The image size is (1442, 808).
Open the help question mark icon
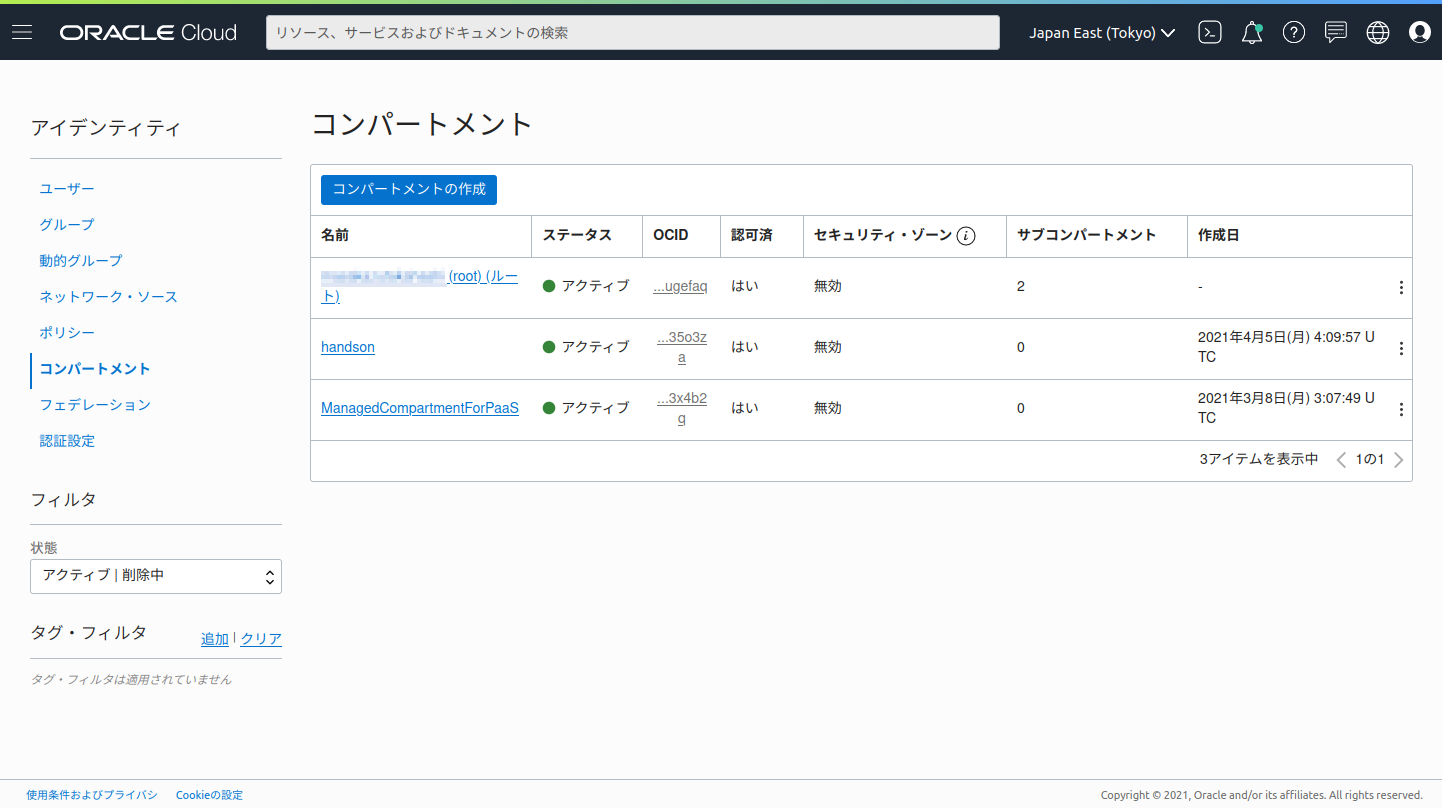click(1294, 32)
